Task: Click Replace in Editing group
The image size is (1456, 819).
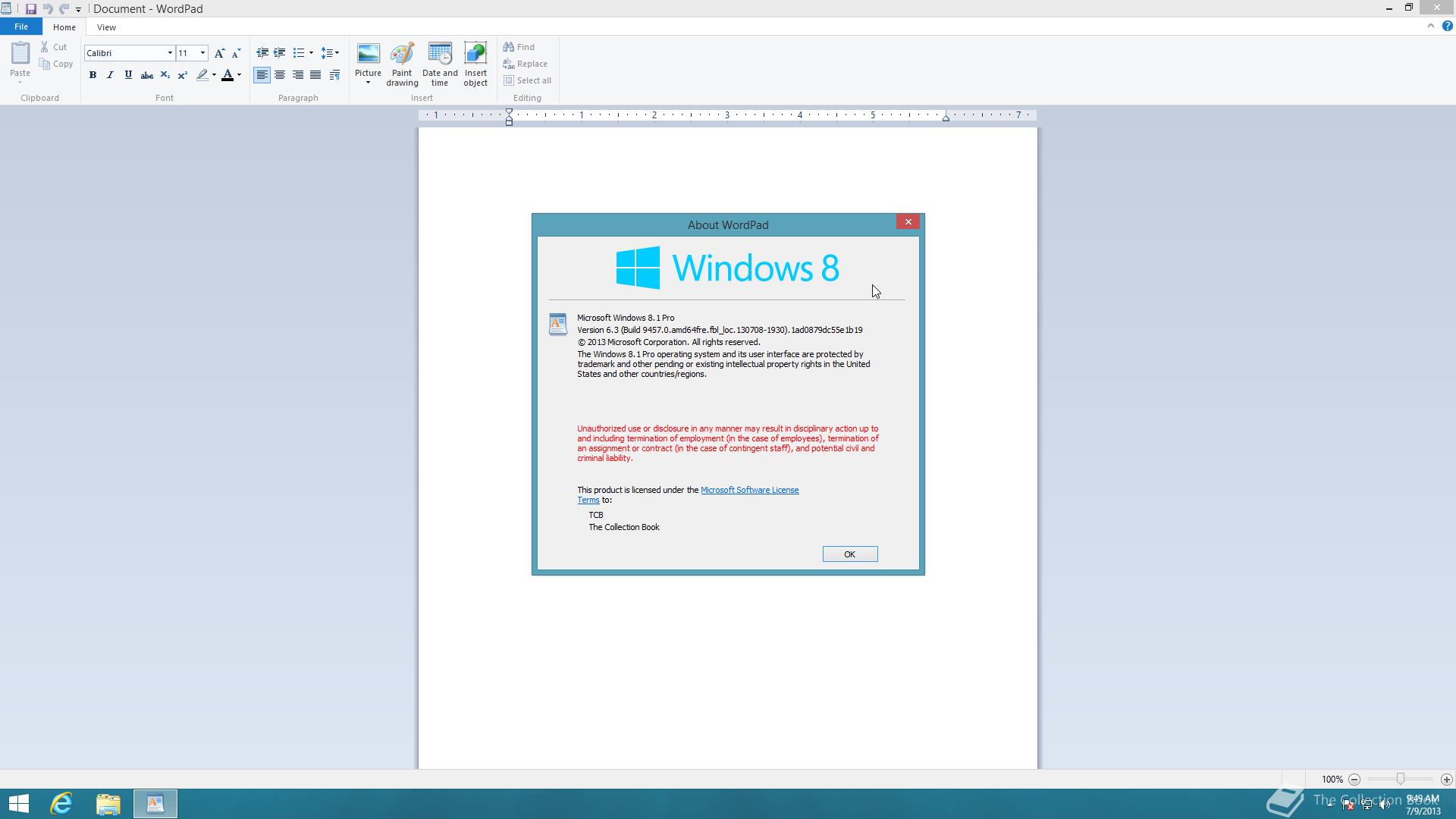Action: (526, 64)
